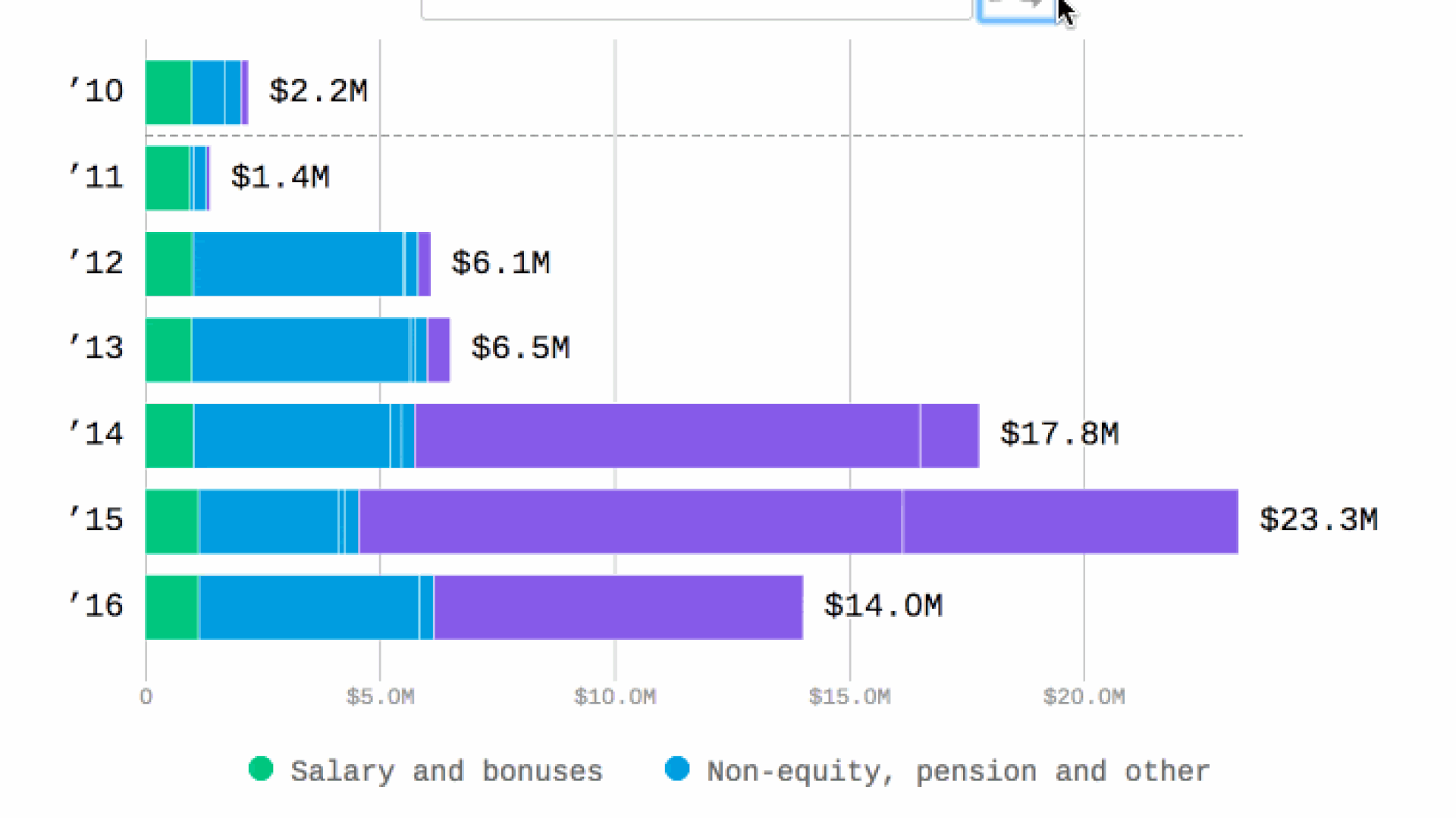Click the Non-equity, pension and other legend label
The height and width of the screenshot is (818, 1456).
point(959,771)
